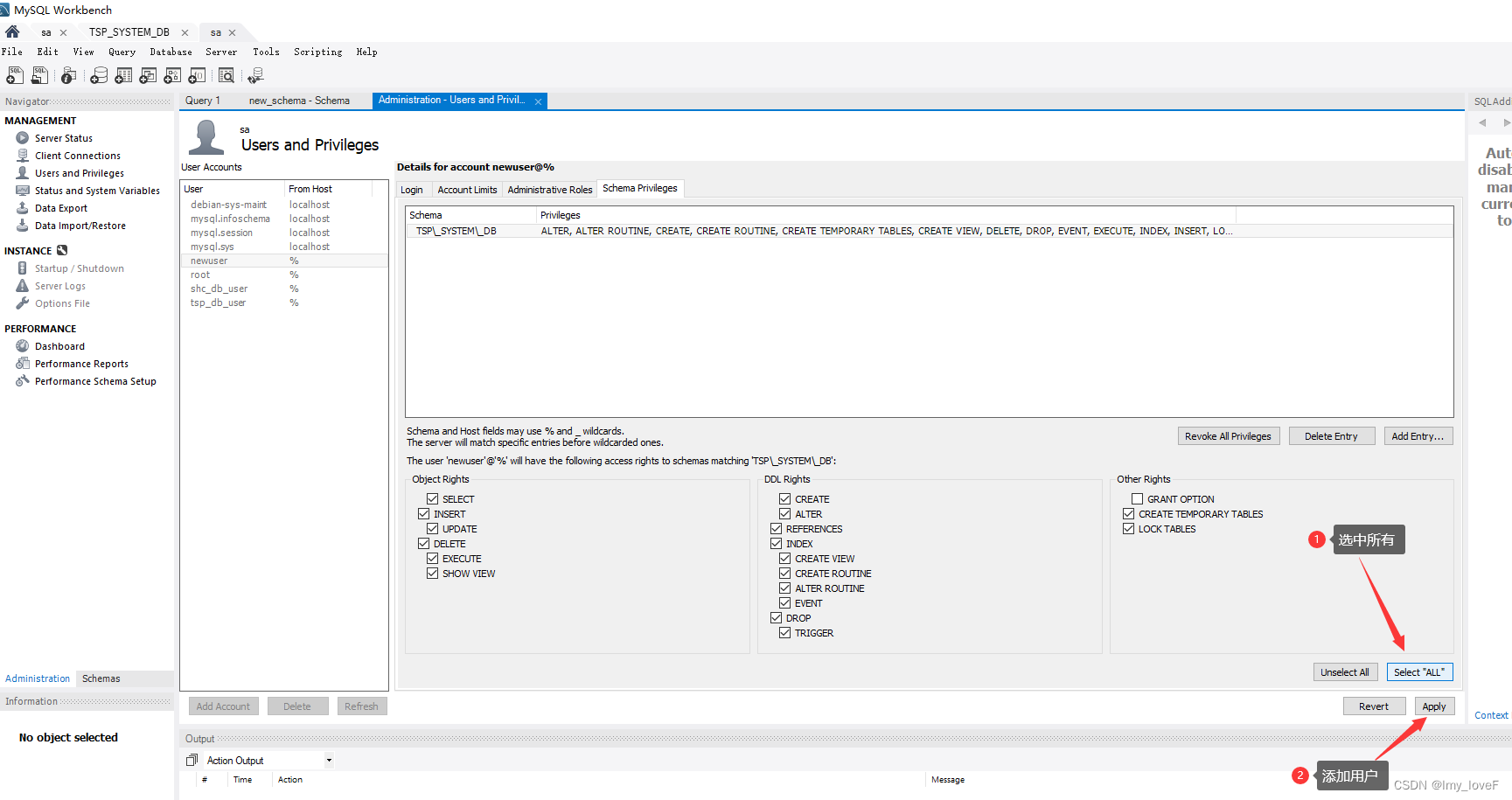Image resolution: width=1512 pixels, height=800 pixels.
Task: Toggle the CREATE TEMPORARY TABLES checkbox
Action: coord(1128,514)
